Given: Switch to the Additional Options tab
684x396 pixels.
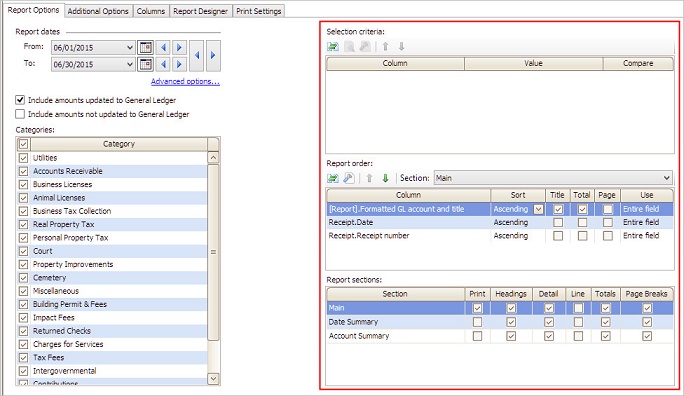Looking at the screenshot, I should point(98,11).
